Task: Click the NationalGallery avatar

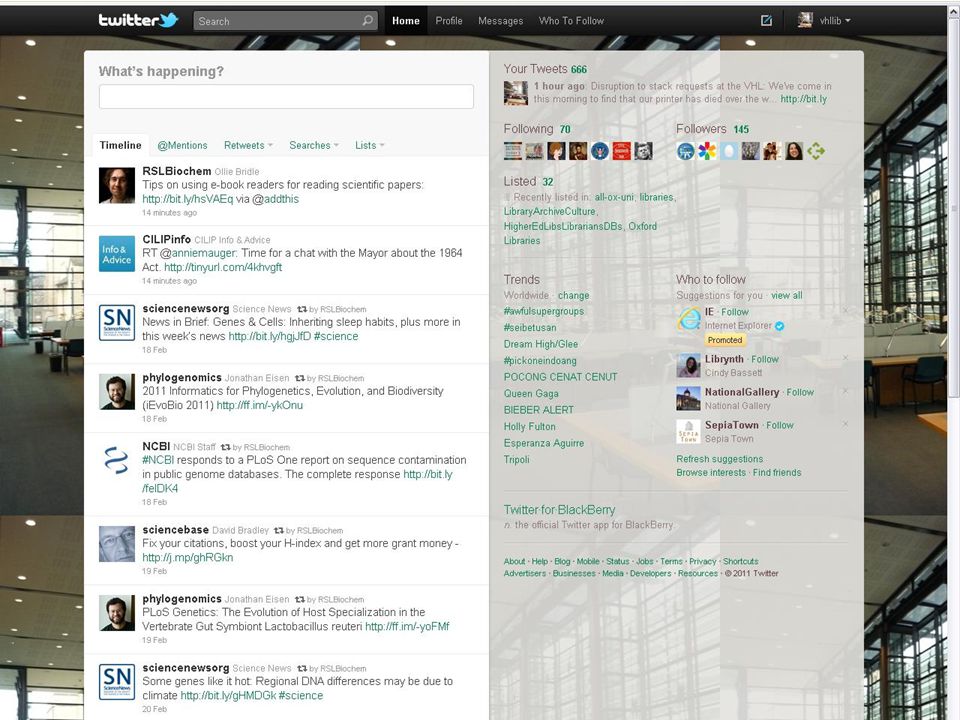Action: point(689,399)
